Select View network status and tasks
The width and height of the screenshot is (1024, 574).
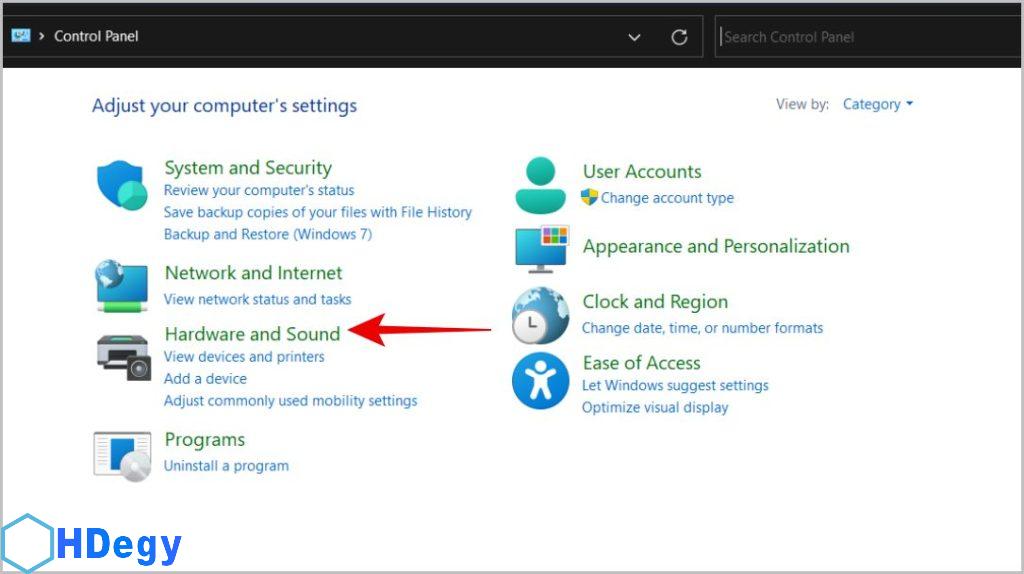point(257,299)
